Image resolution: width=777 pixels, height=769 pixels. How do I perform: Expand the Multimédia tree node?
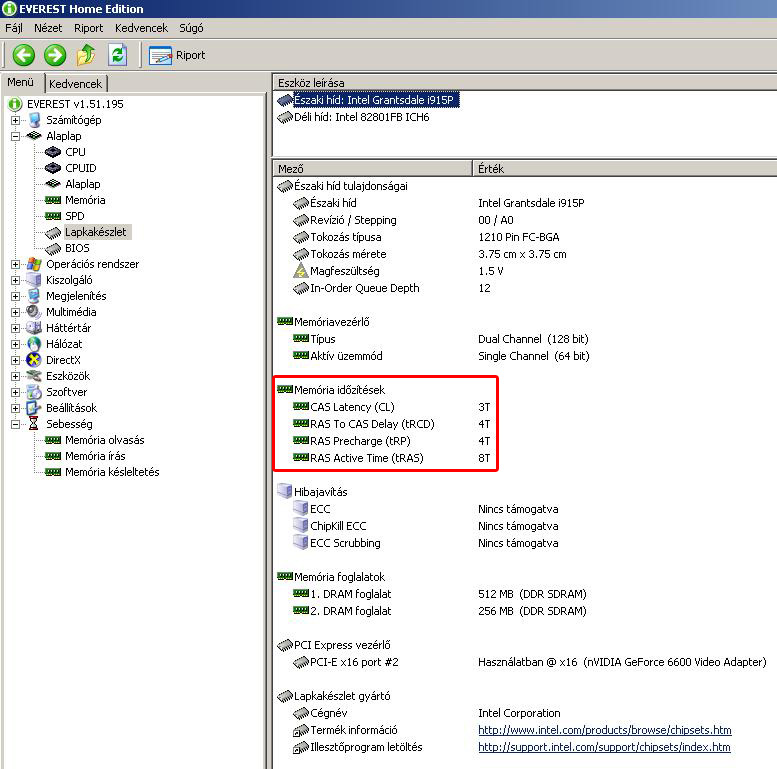point(15,312)
